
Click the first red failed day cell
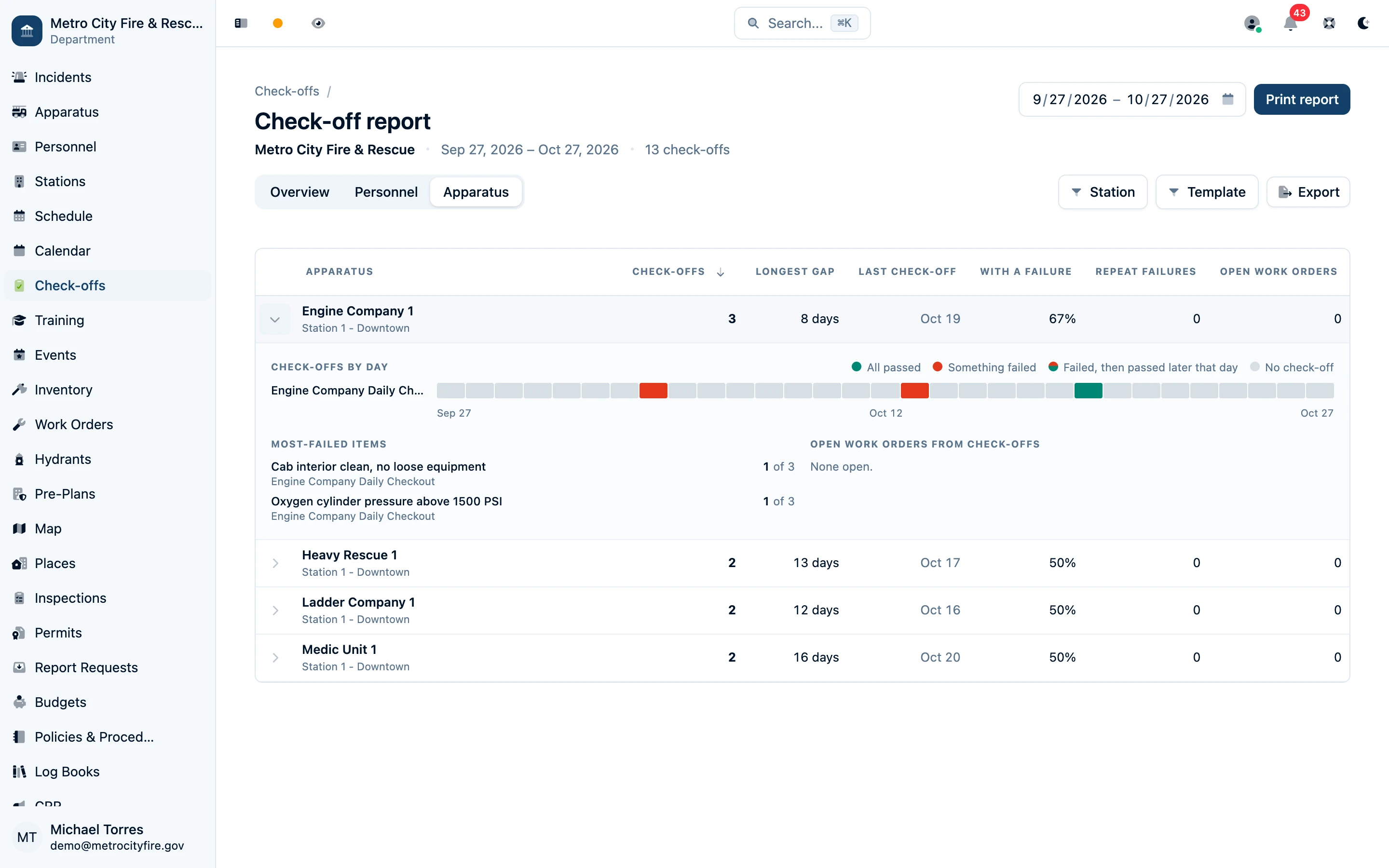[x=653, y=391]
